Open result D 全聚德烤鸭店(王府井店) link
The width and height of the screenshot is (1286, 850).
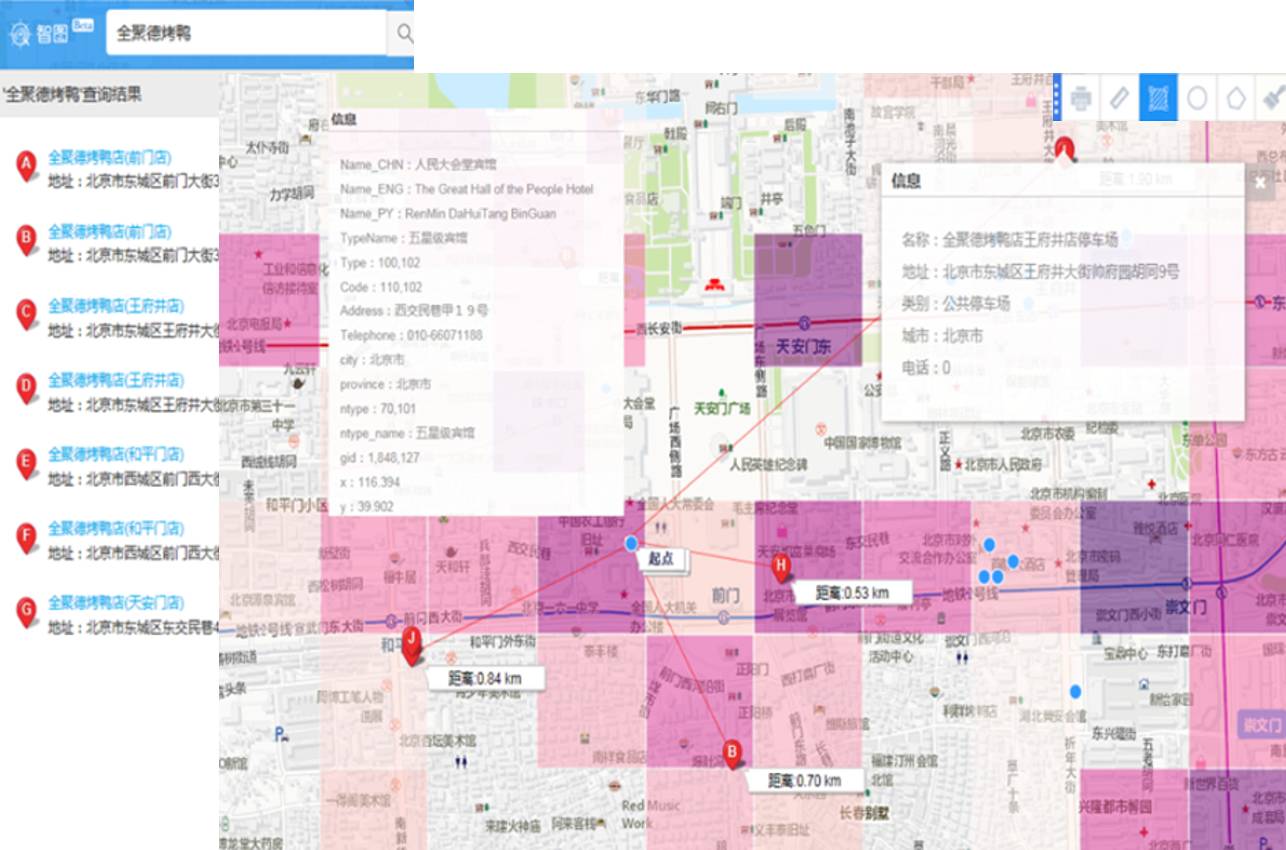(x=116, y=379)
